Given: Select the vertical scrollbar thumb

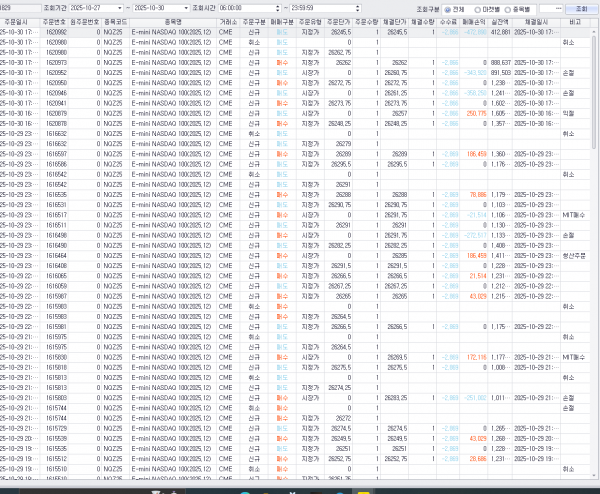Looking at the screenshot, I should (594, 92).
